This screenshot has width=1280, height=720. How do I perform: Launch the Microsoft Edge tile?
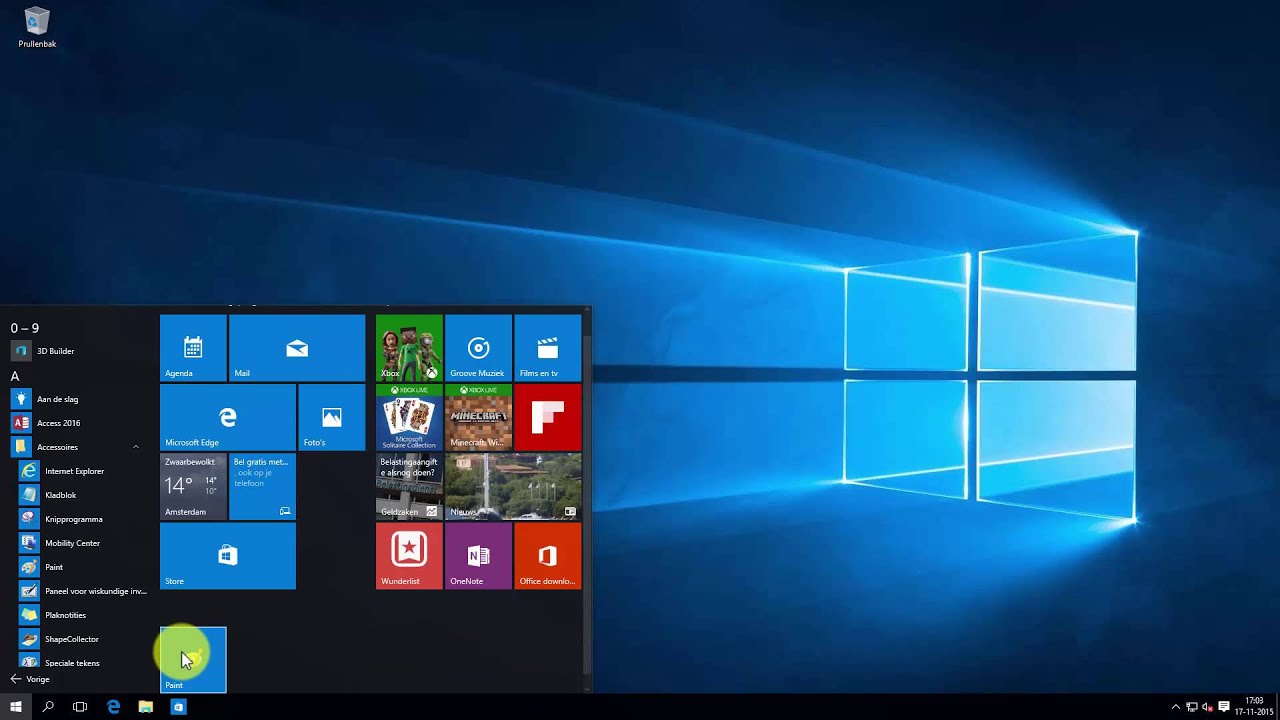point(228,417)
